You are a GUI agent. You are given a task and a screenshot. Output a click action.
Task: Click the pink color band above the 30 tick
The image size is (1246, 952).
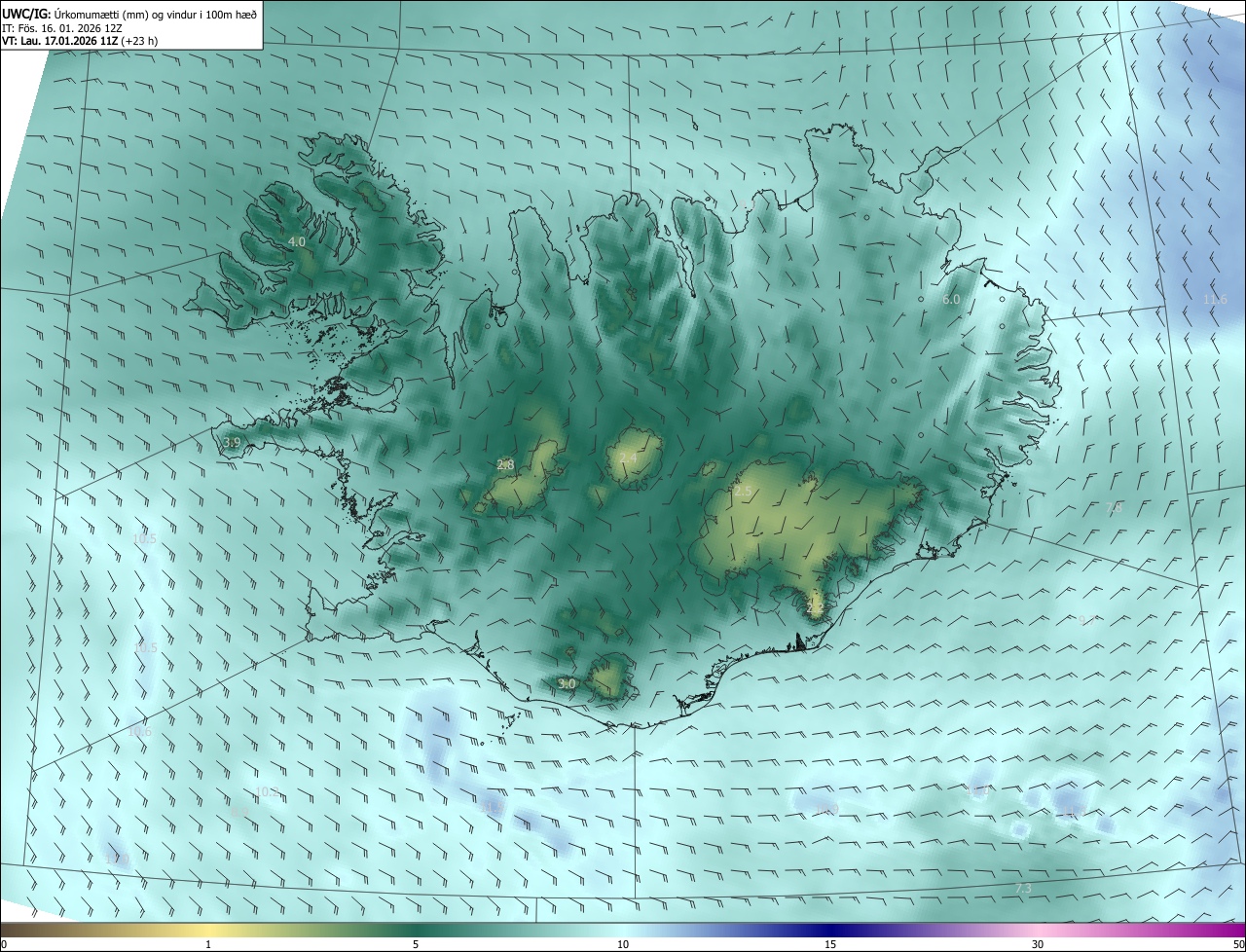[x=1038, y=931]
